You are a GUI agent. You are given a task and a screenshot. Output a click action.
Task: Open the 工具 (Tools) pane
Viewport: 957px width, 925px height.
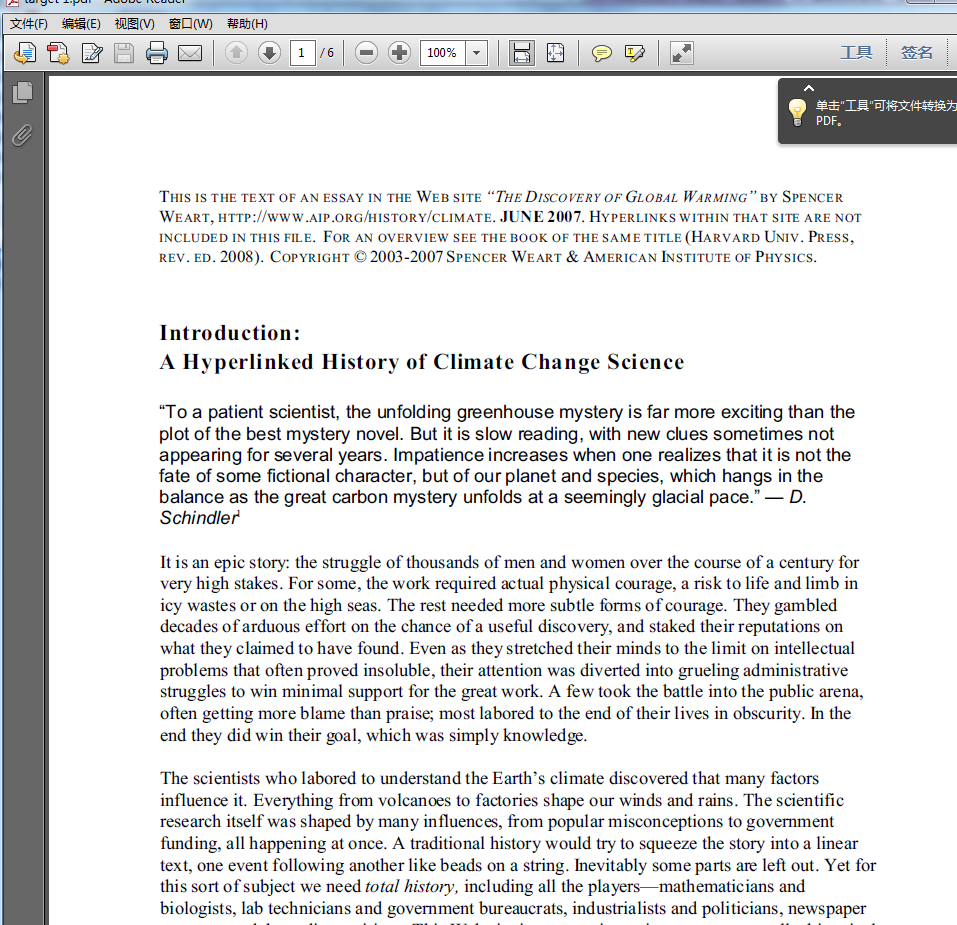[856, 52]
